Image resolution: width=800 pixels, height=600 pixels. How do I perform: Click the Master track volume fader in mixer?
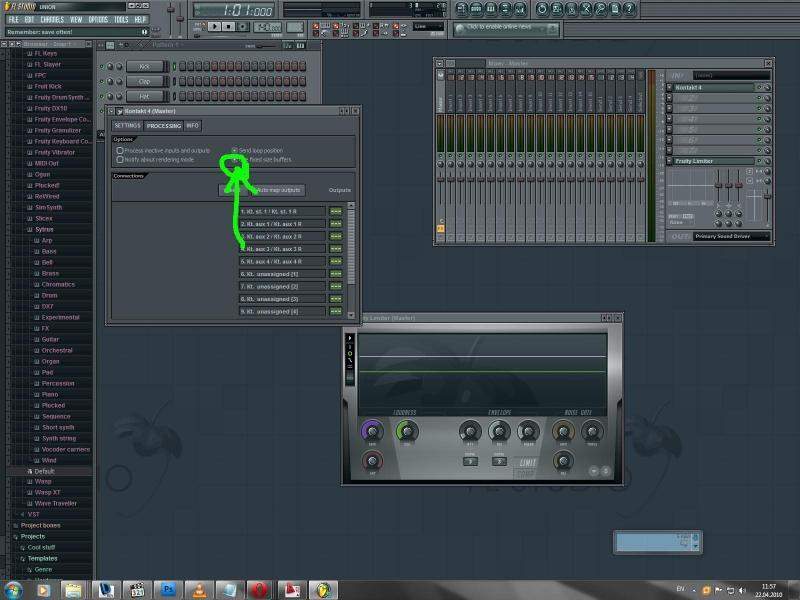tap(441, 180)
